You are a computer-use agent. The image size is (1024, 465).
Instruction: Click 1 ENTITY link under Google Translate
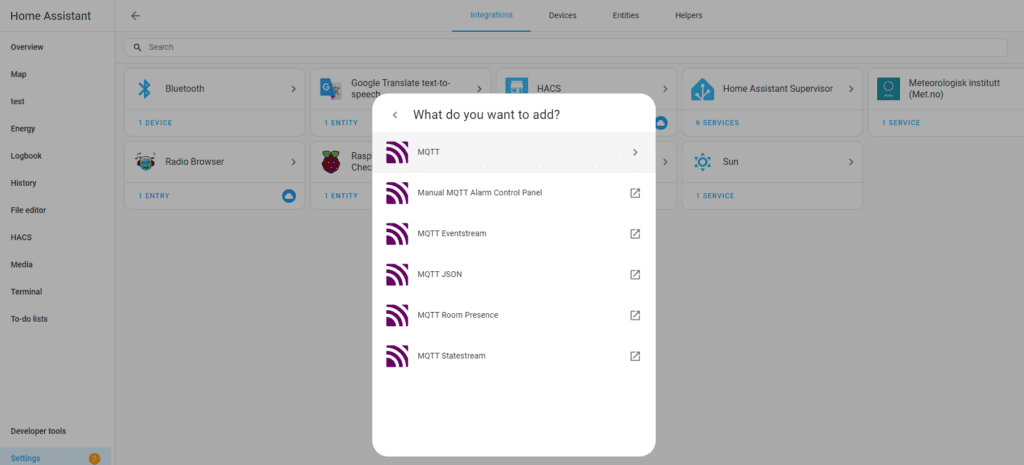tap(341, 123)
